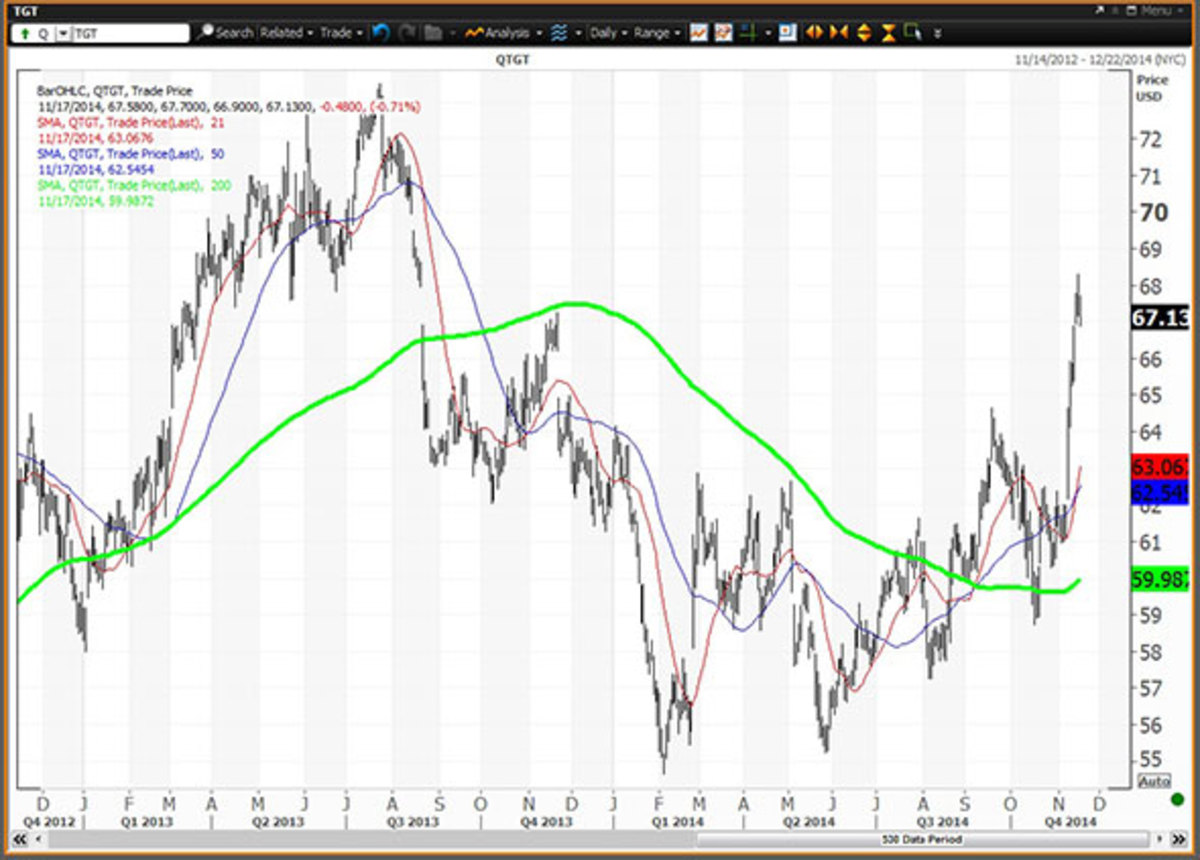
Task: Click the vertical compress orange arrows icon
Action: pyautogui.click(x=887, y=33)
